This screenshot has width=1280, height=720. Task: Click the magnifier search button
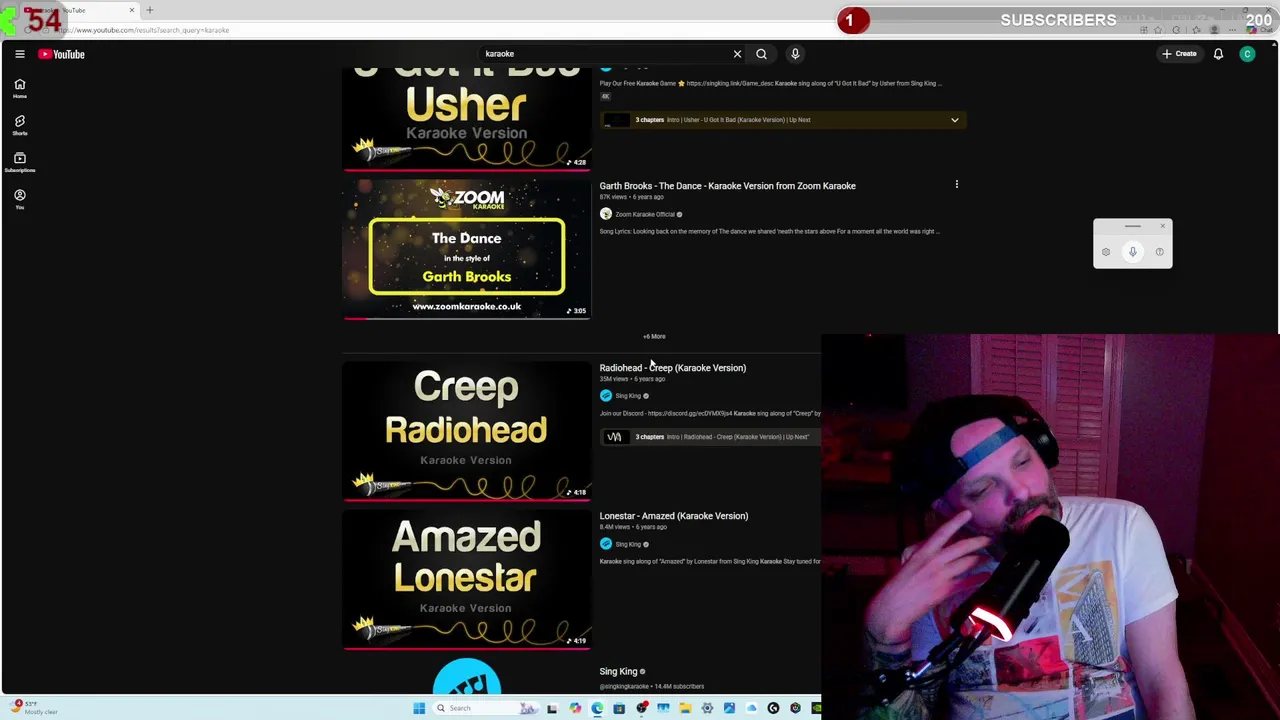point(761,54)
